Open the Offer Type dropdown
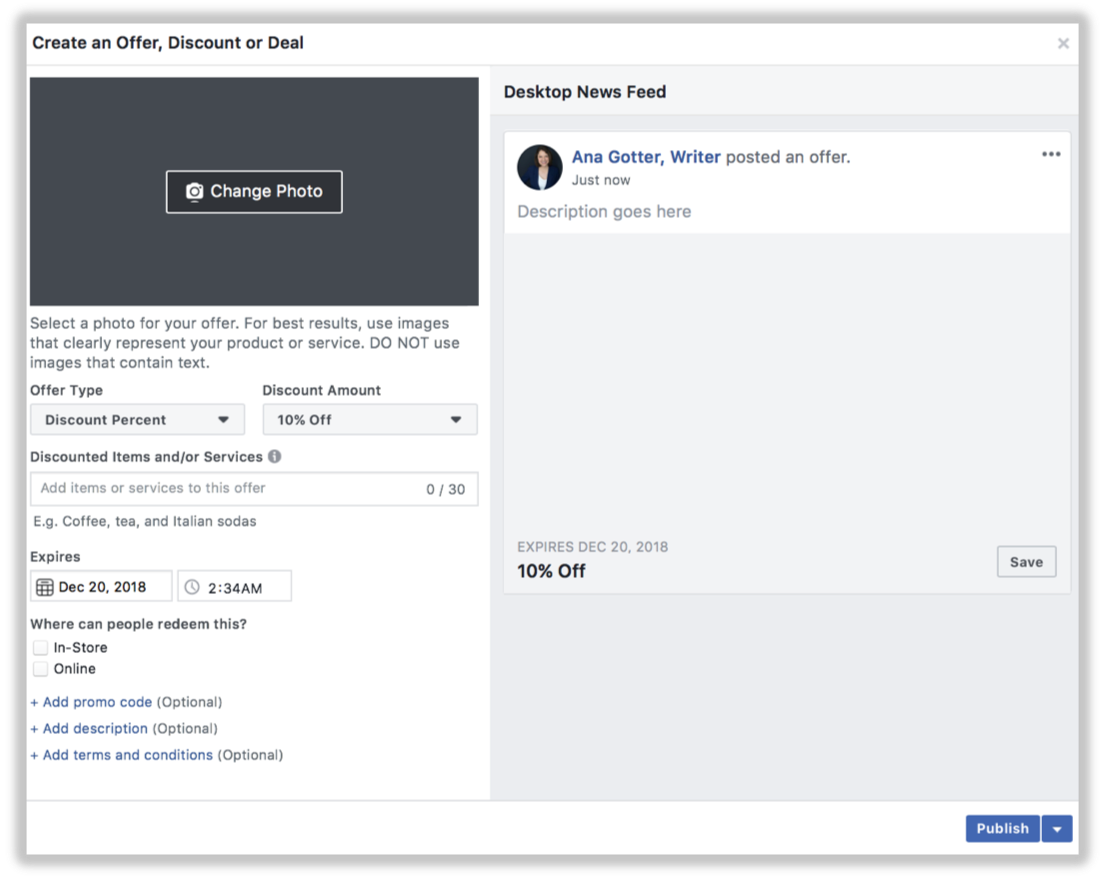The image size is (1102, 879). click(137, 419)
